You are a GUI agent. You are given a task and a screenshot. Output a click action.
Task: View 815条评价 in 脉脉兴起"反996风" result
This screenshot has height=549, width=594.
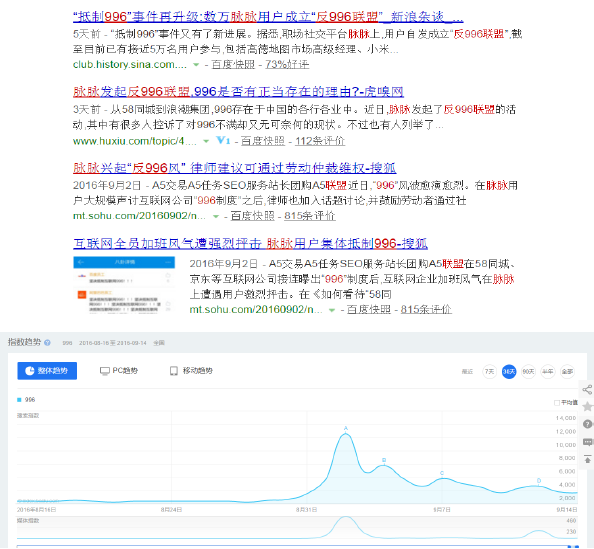pos(310,216)
